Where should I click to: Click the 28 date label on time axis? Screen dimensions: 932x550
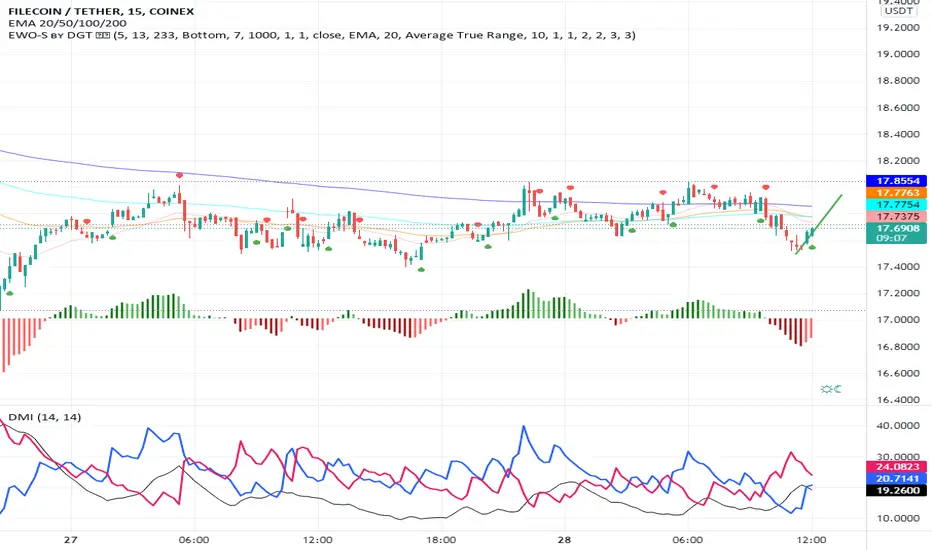coord(564,540)
